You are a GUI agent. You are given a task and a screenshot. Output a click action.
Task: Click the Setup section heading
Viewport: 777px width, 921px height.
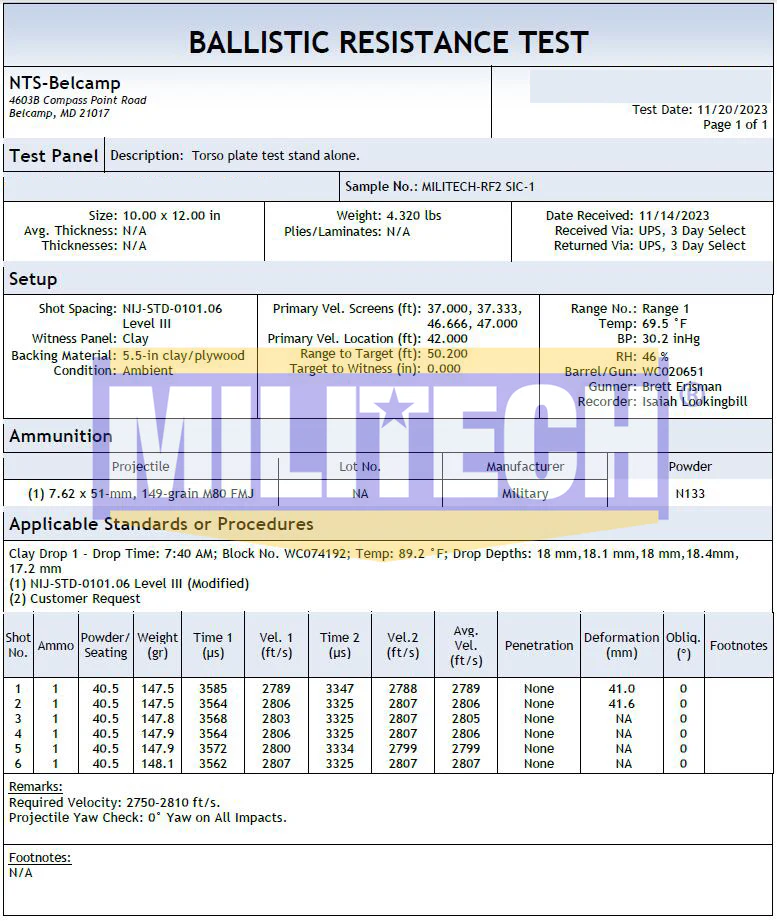[33, 278]
